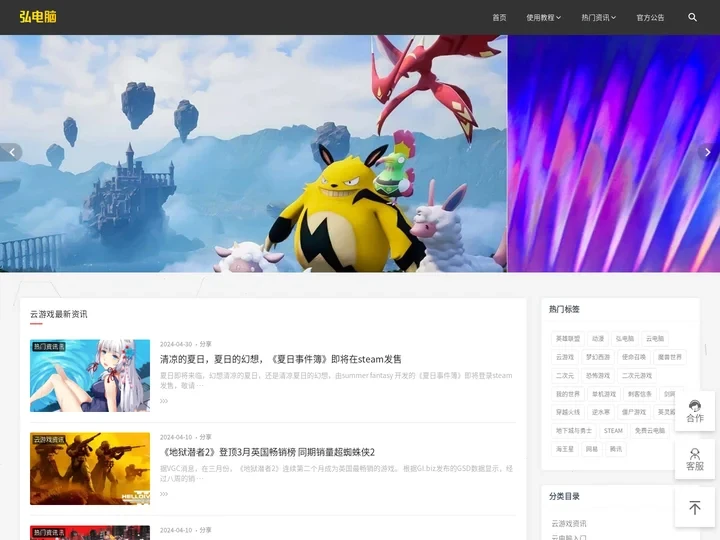
Task: Select the 梦幻西游 tag
Action: 598,357
